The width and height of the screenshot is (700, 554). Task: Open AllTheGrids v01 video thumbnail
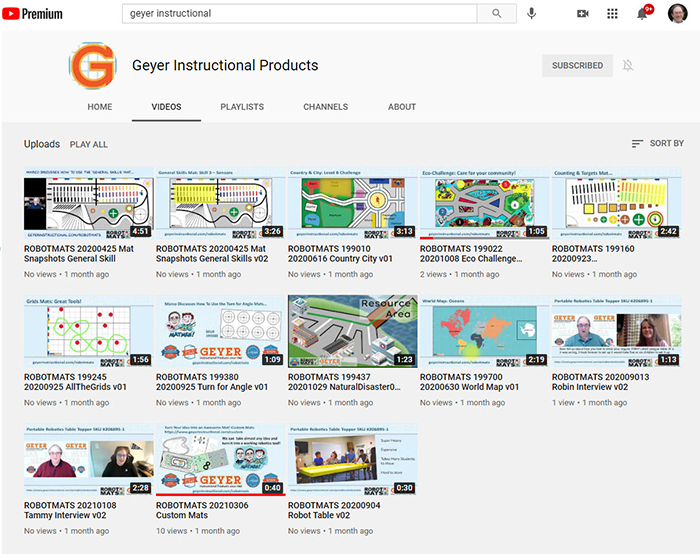pos(88,331)
